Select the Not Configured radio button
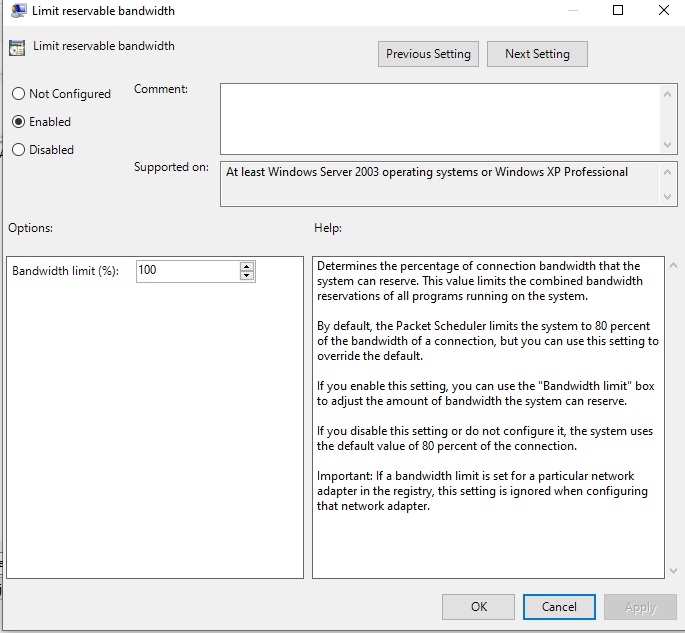The height and width of the screenshot is (633, 685). [x=18, y=94]
